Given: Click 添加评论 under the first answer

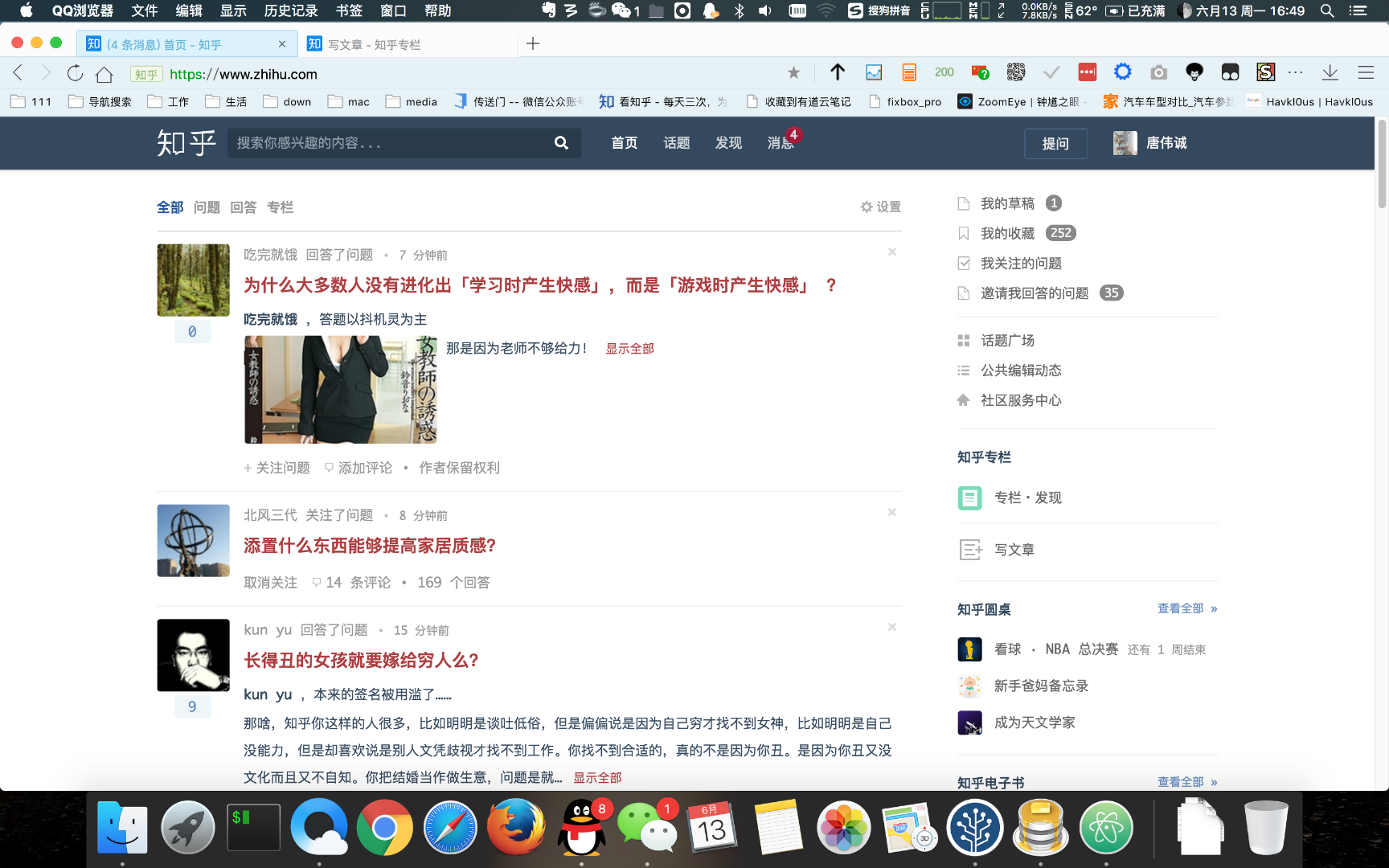Looking at the screenshot, I should [359, 468].
